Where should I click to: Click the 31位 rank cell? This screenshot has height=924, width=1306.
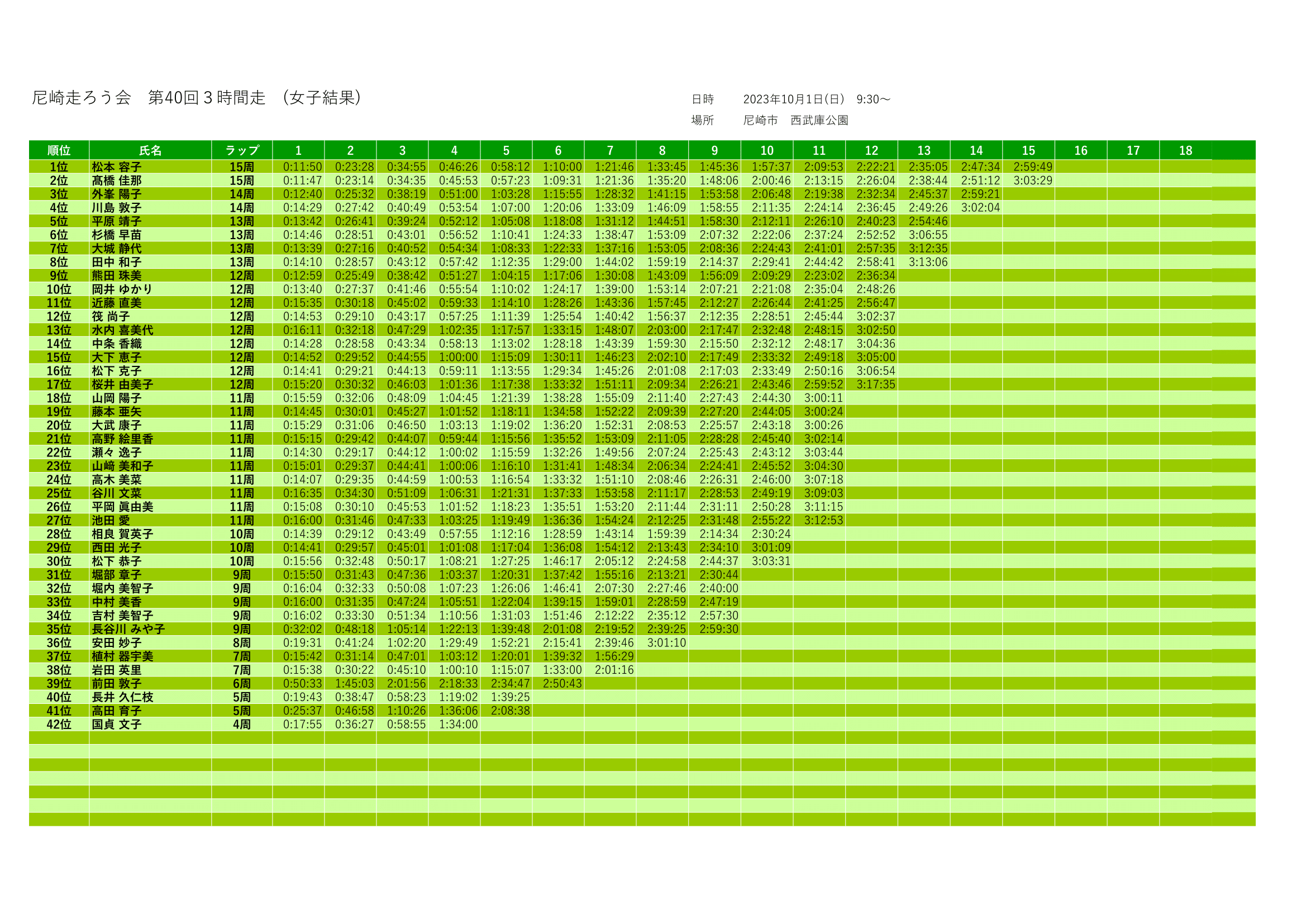point(59,575)
